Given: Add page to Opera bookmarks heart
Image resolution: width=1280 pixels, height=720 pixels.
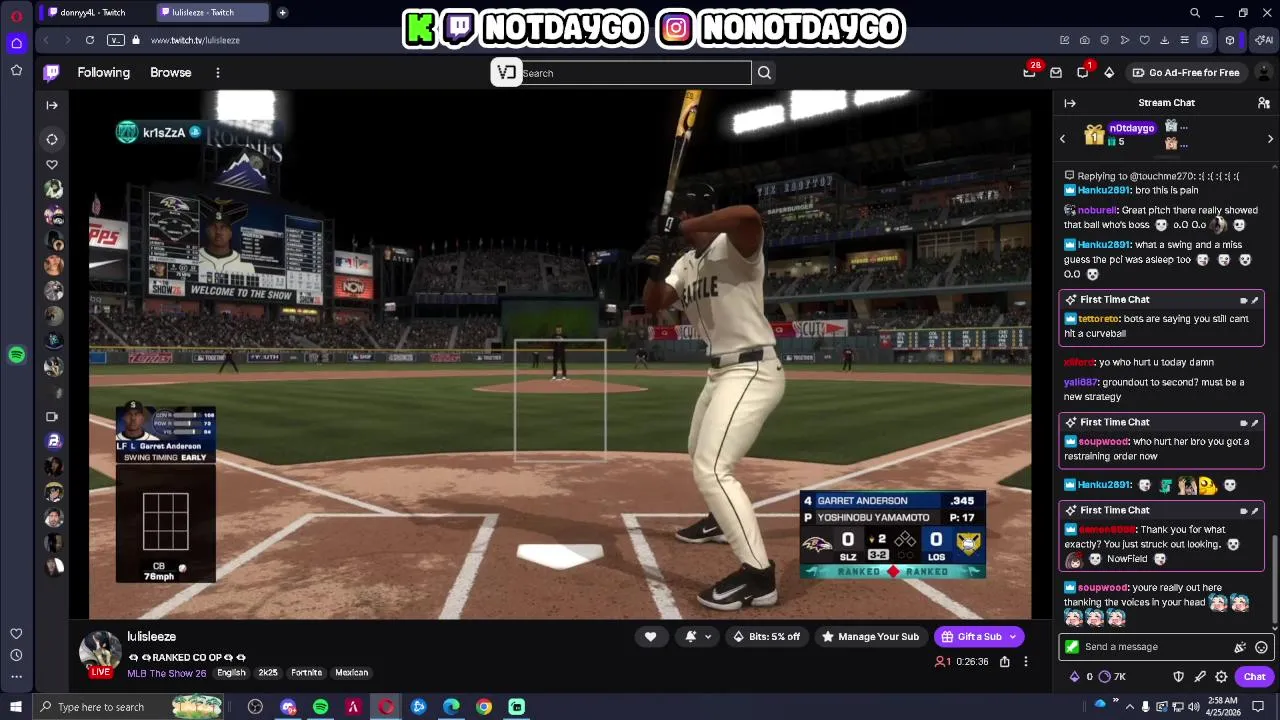Looking at the screenshot, I should (1144, 40).
